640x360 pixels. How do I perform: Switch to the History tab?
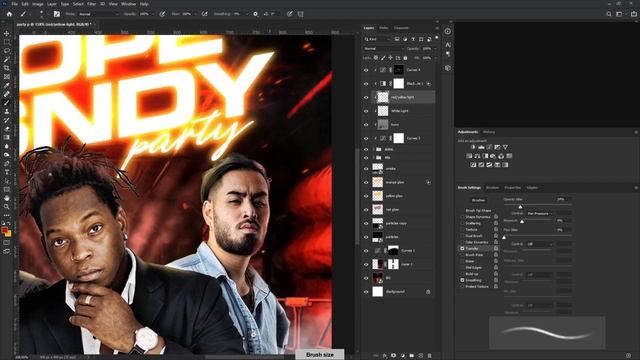coord(489,132)
